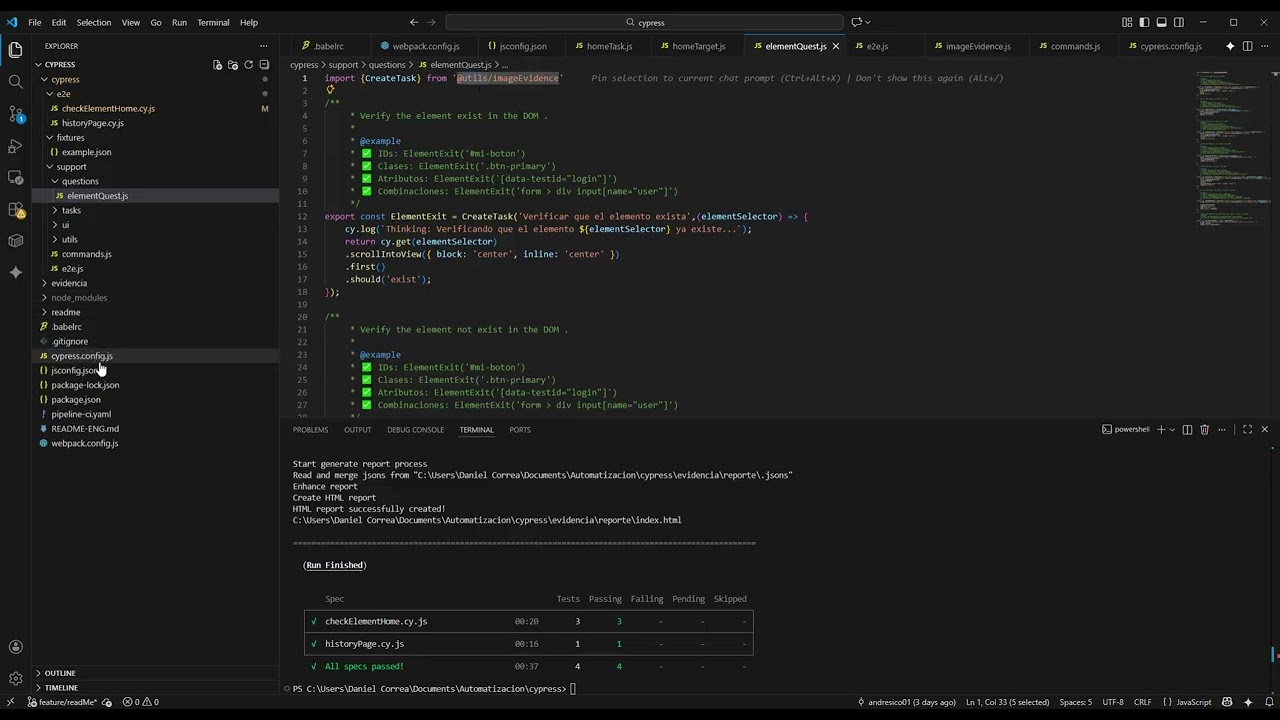Open the Run and Debug view
Screen dimensions: 1280x720
(15, 145)
